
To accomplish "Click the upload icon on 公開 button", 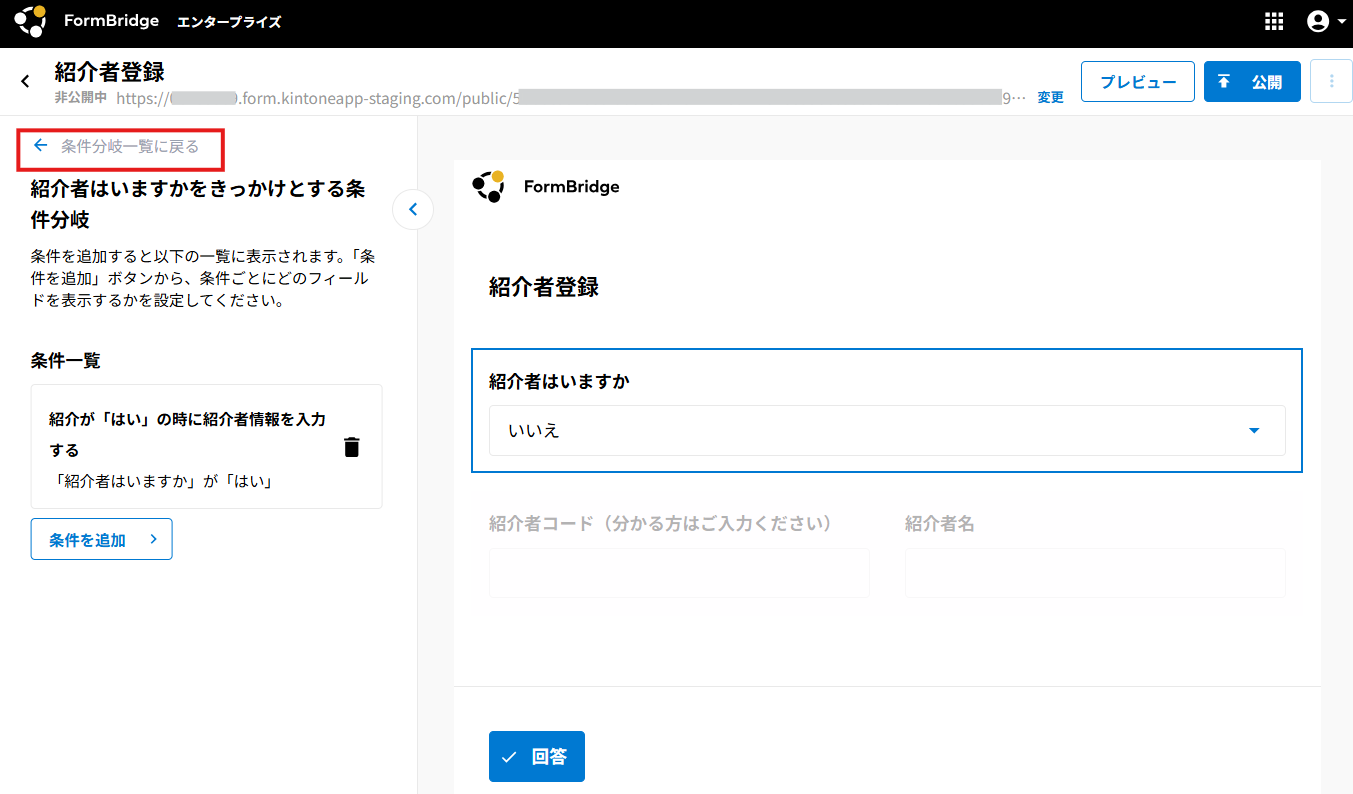I will 1224,82.
